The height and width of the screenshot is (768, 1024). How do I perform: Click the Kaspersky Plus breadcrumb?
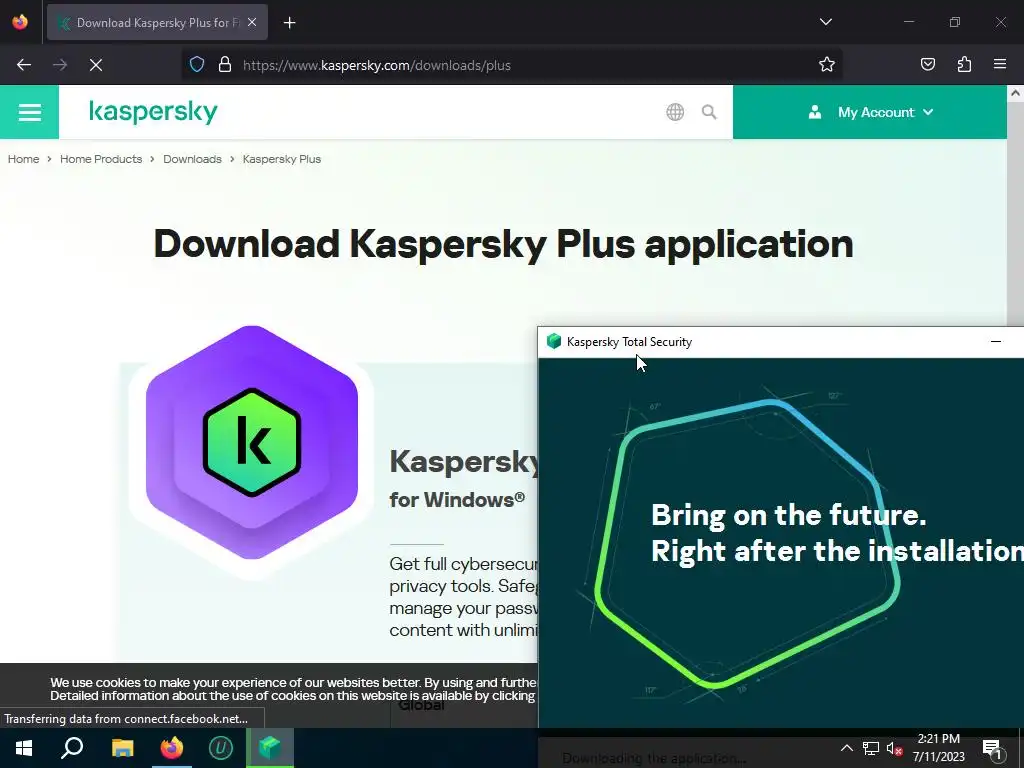[281, 159]
